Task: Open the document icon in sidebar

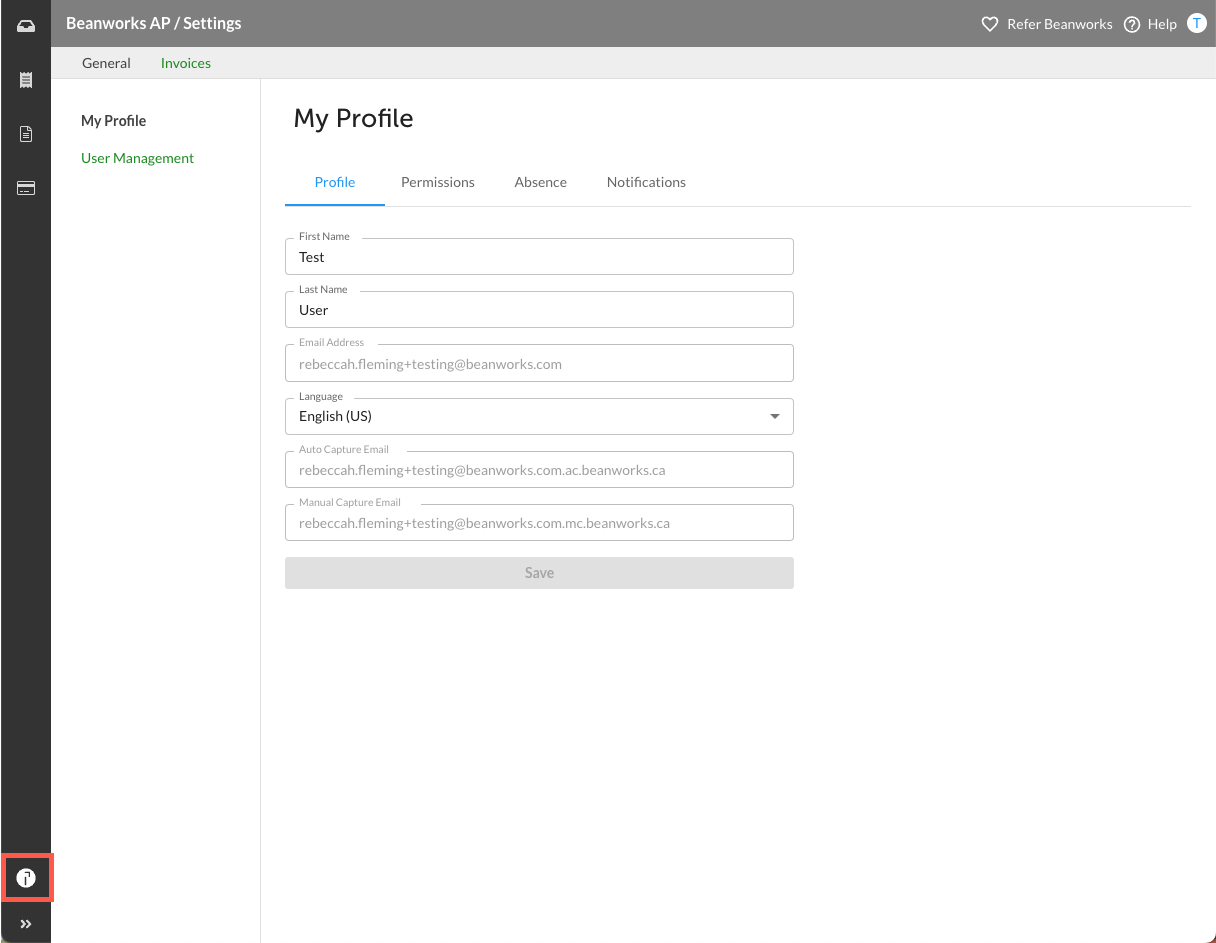Action: [26, 134]
